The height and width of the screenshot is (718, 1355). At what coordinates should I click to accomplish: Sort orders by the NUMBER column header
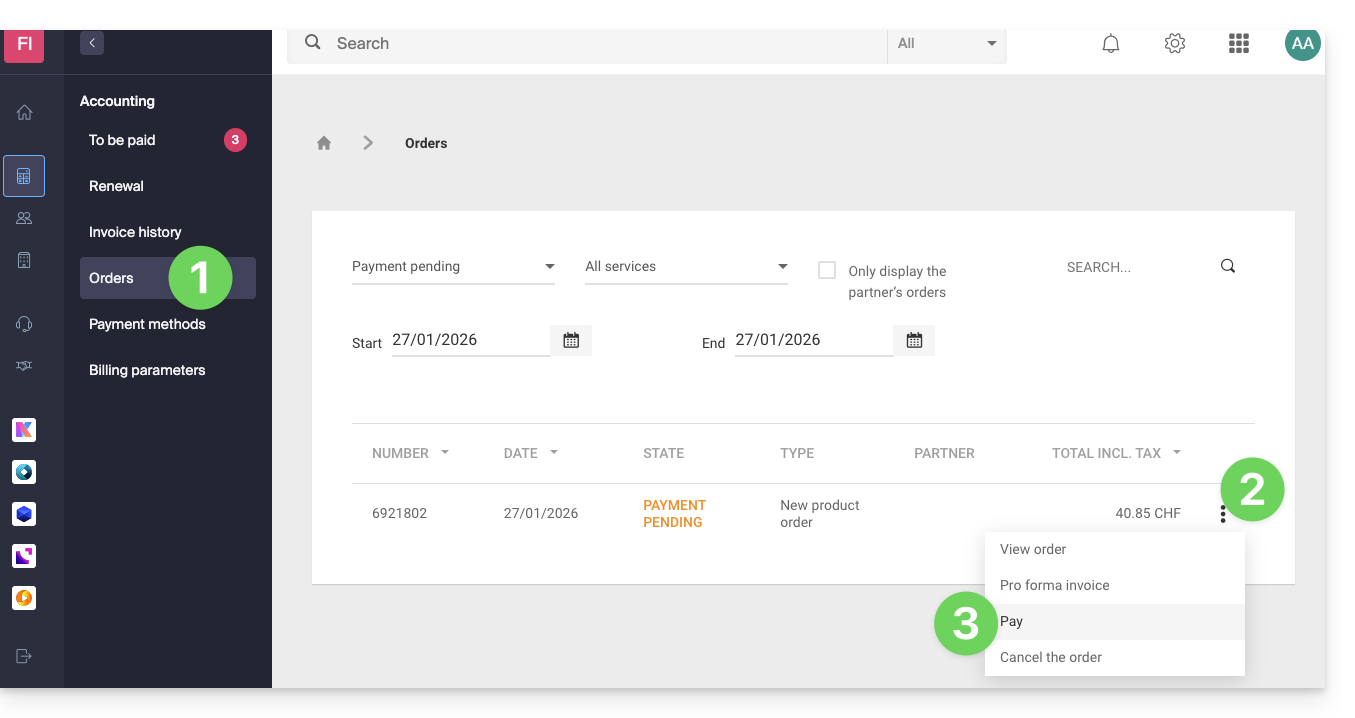[x=401, y=453]
